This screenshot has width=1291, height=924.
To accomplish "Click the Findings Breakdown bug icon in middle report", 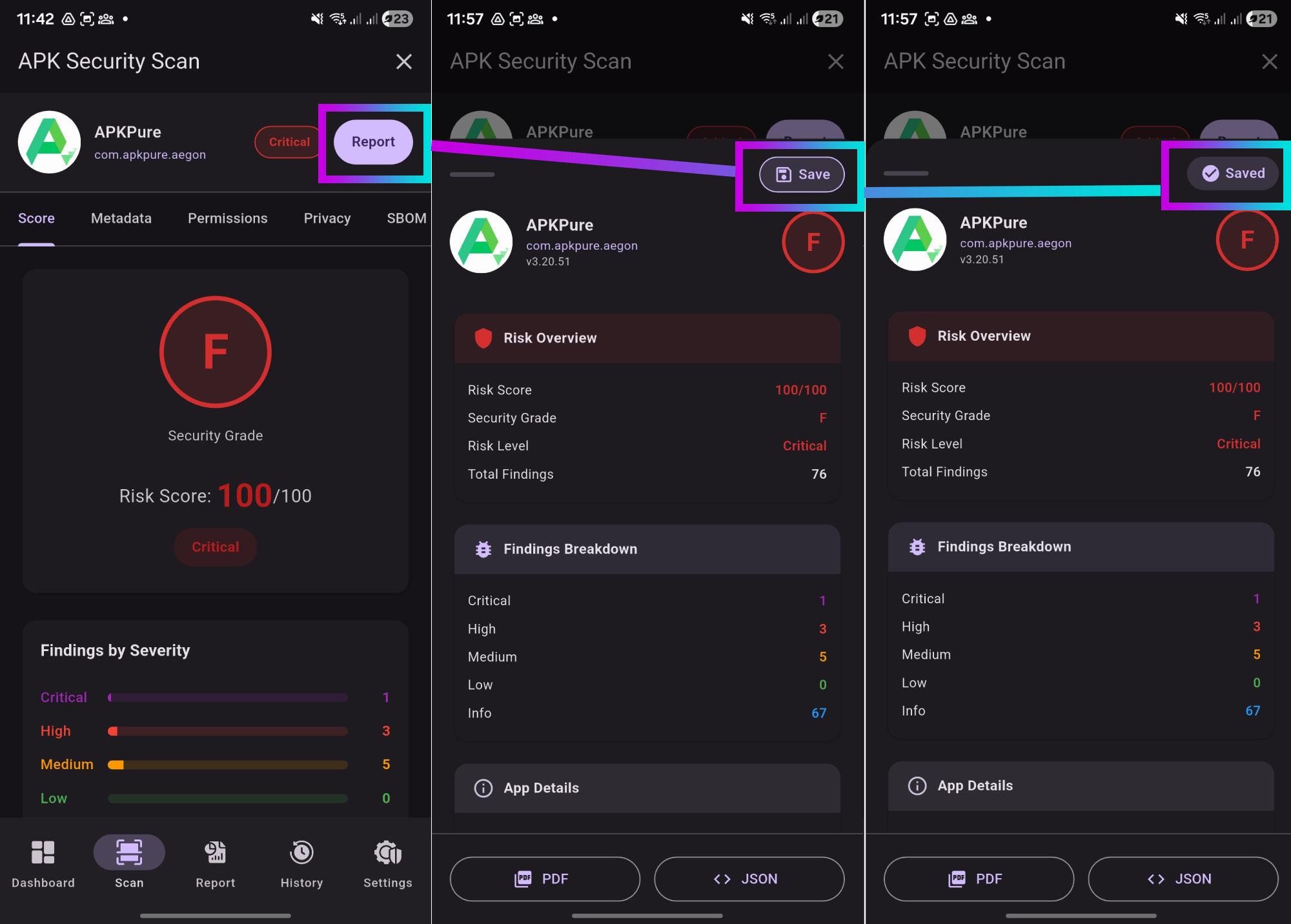I will click(x=483, y=549).
